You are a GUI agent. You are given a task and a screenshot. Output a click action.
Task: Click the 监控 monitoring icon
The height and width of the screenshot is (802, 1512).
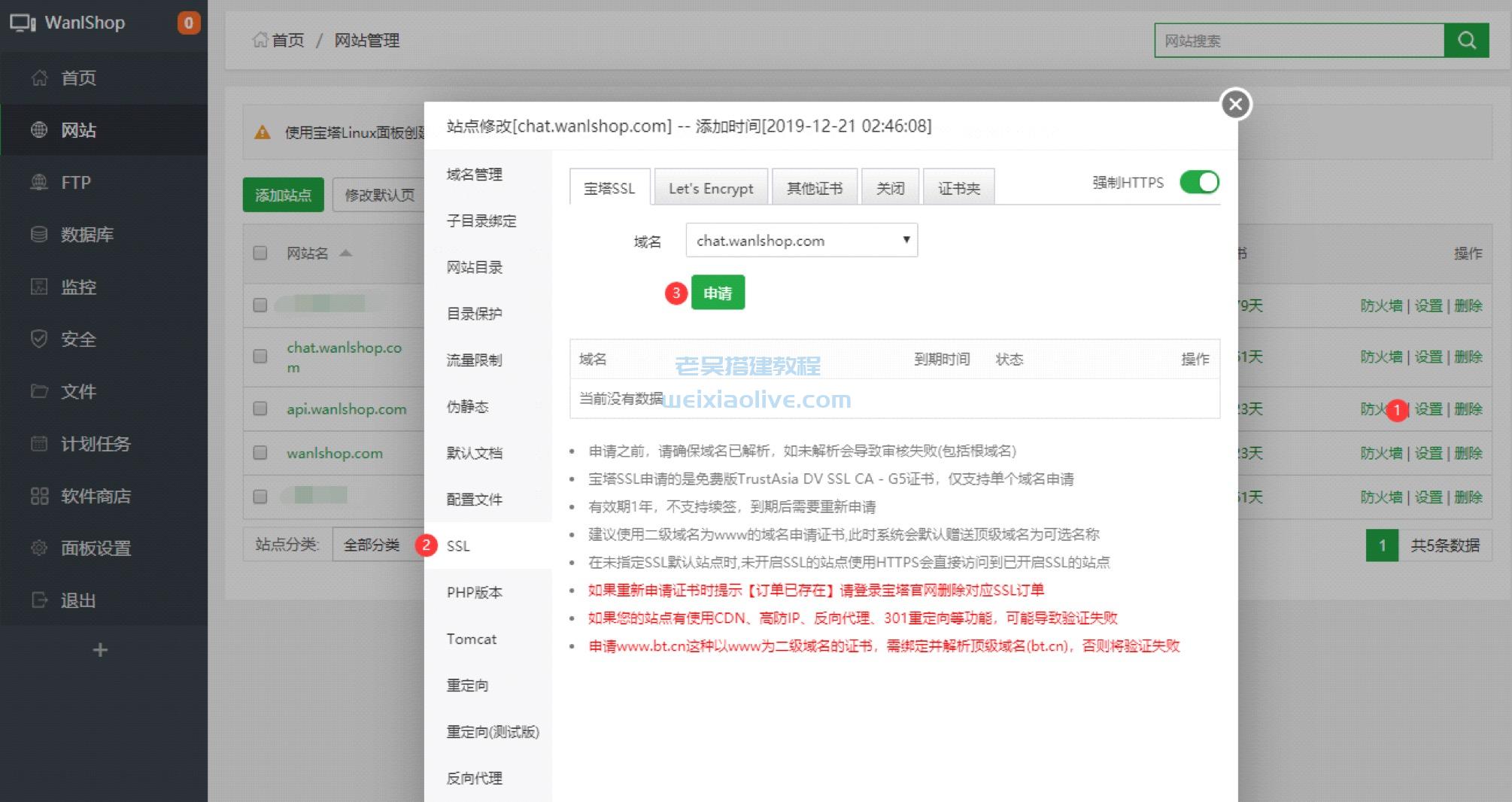coord(39,287)
